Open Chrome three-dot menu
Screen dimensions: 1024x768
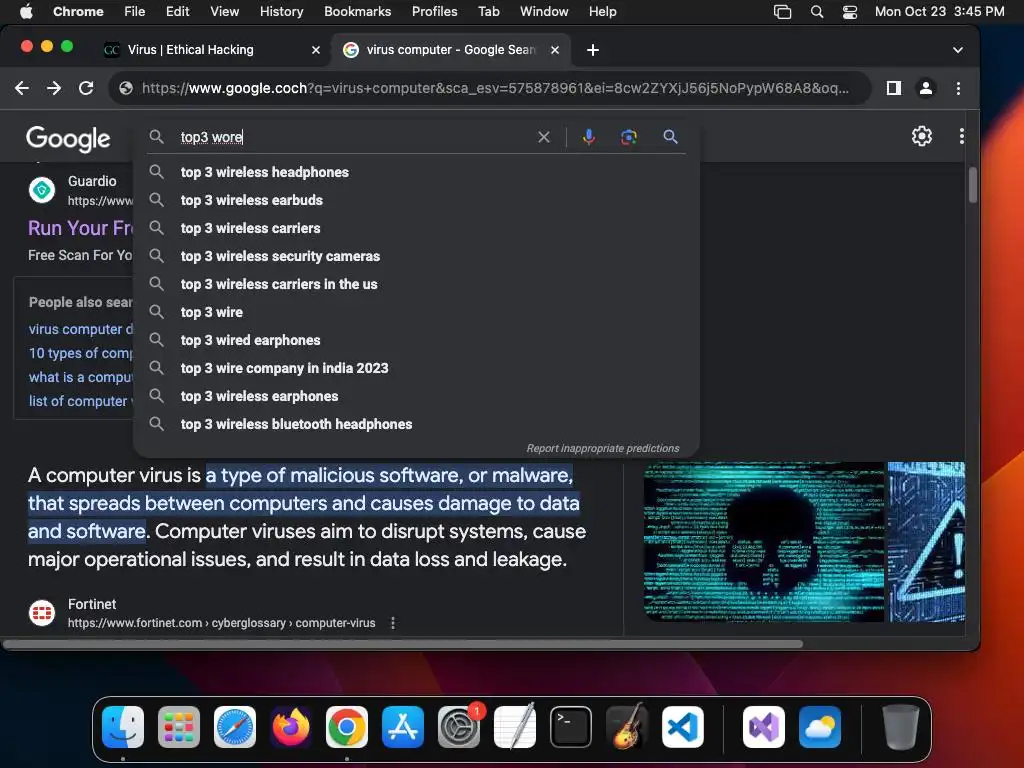(x=958, y=88)
